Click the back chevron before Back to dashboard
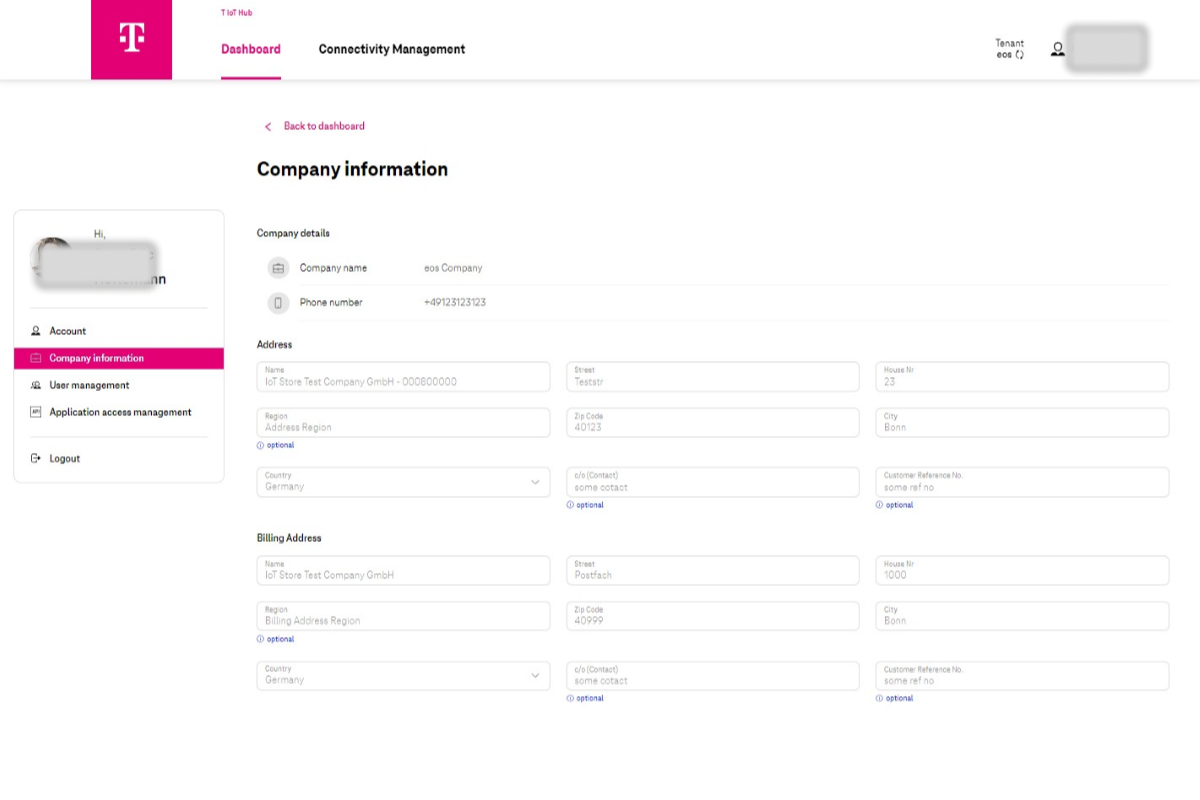The height and width of the screenshot is (800, 1200). pos(267,126)
